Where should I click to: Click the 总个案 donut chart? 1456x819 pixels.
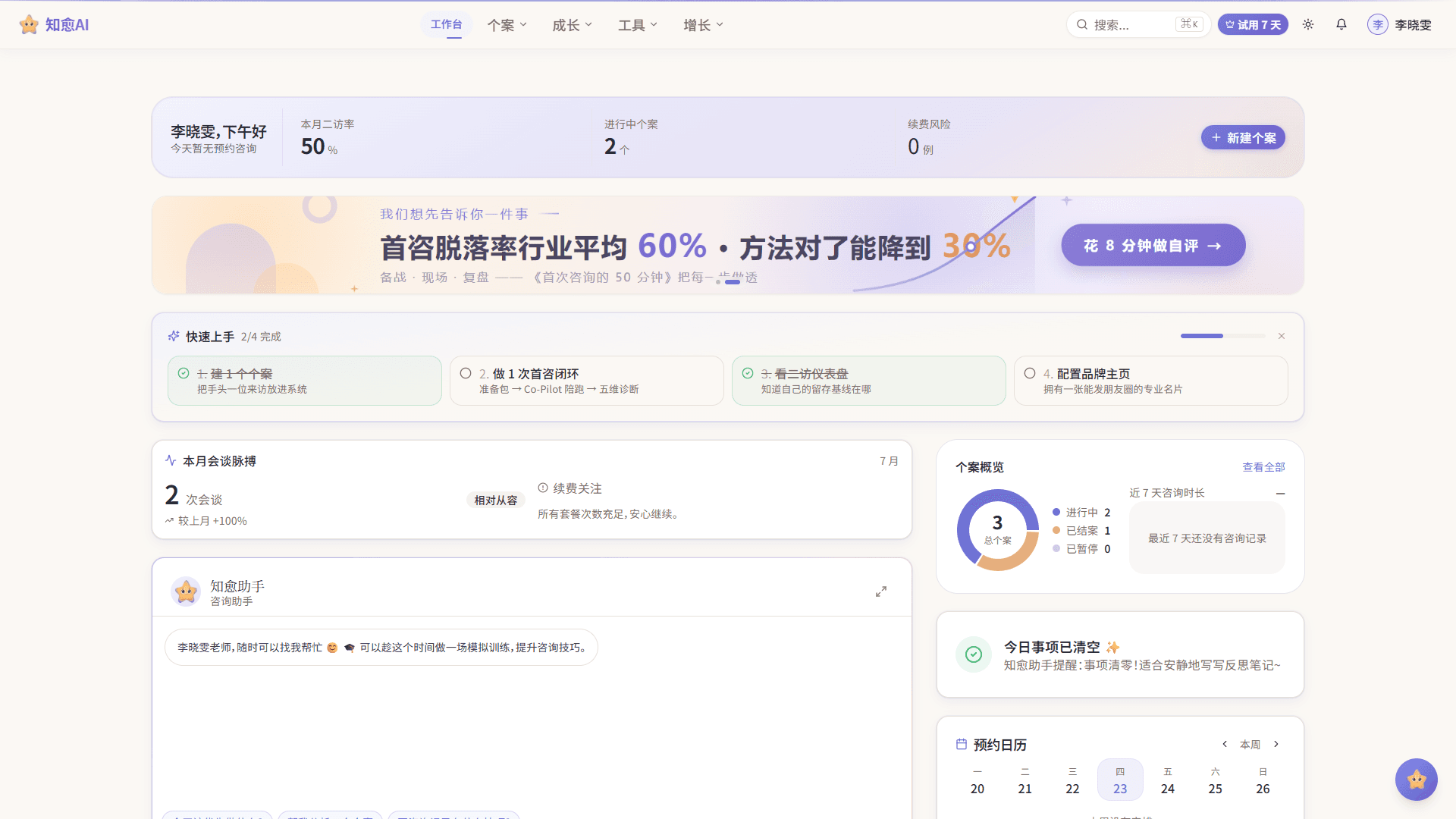997,529
